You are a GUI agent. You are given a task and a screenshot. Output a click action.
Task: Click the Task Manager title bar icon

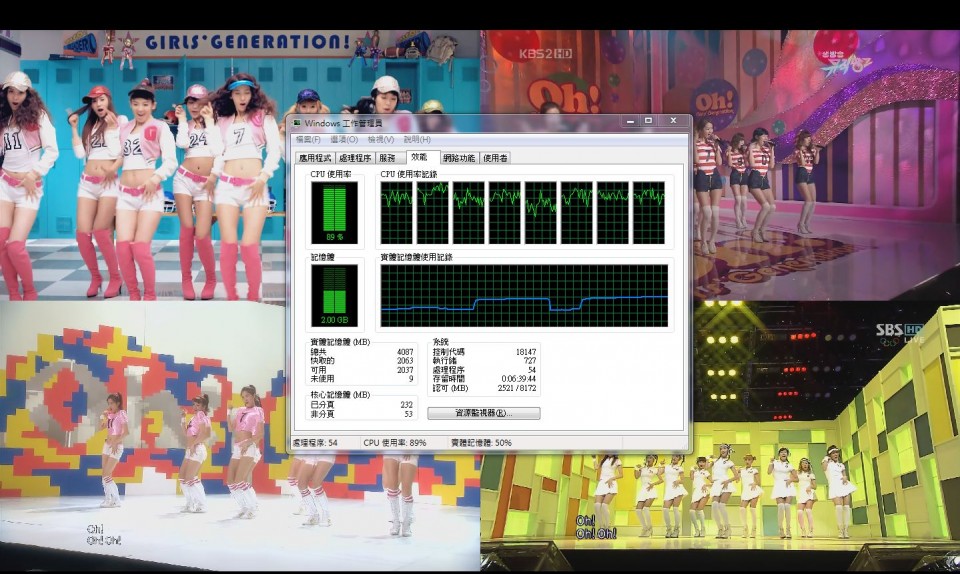coord(297,123)
